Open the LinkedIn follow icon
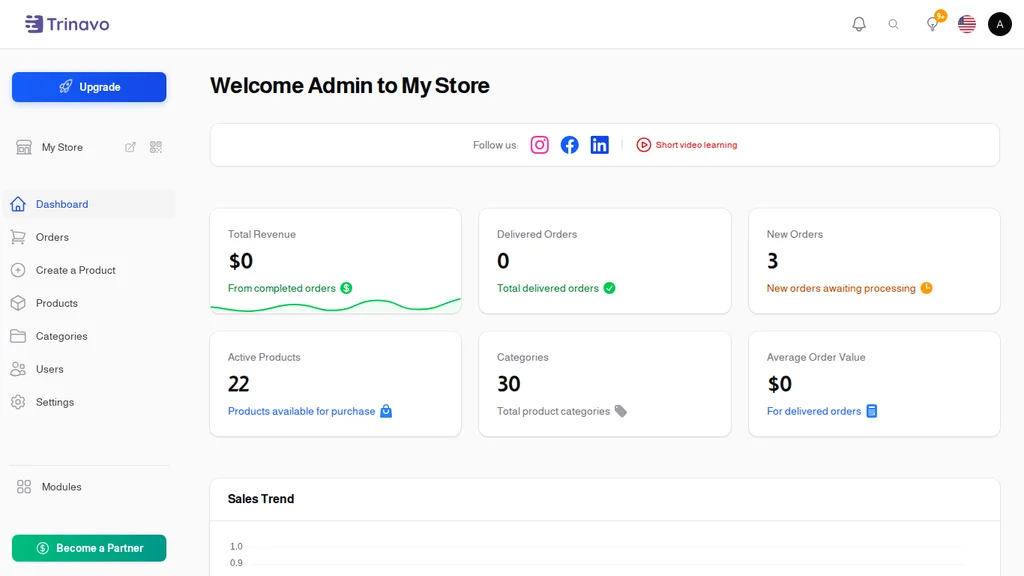Viewport: 1024px width, 576px height. point(600,145)
